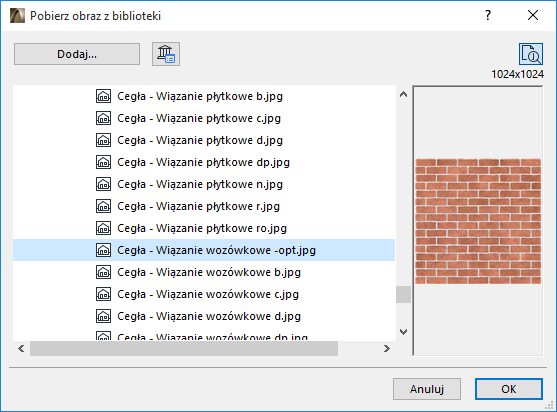Click icon beside Wiązanie wozówkowe d.jpg
Image resolution: width=557 pixels, height=412 pixels.
coord(103,316)
